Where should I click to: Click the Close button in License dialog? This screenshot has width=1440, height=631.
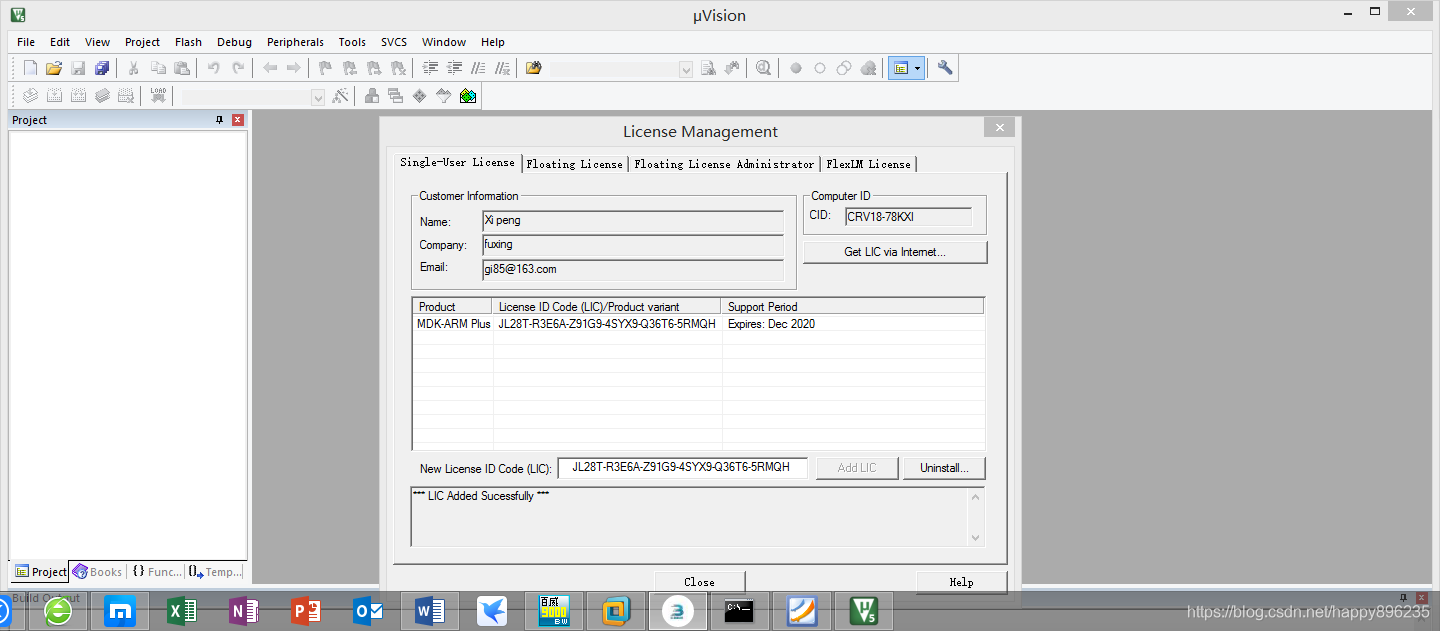click(699, 582)
